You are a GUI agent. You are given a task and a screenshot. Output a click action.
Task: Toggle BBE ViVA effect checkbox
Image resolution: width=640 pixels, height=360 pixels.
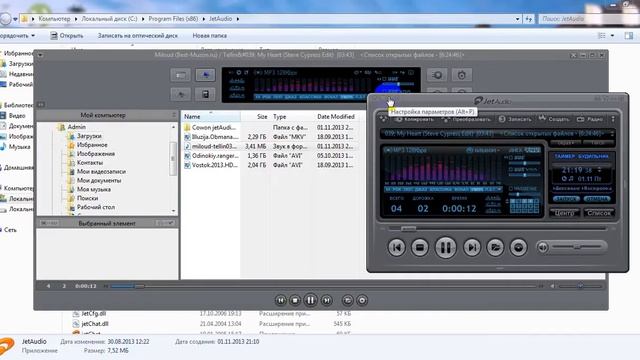point(511,169)
